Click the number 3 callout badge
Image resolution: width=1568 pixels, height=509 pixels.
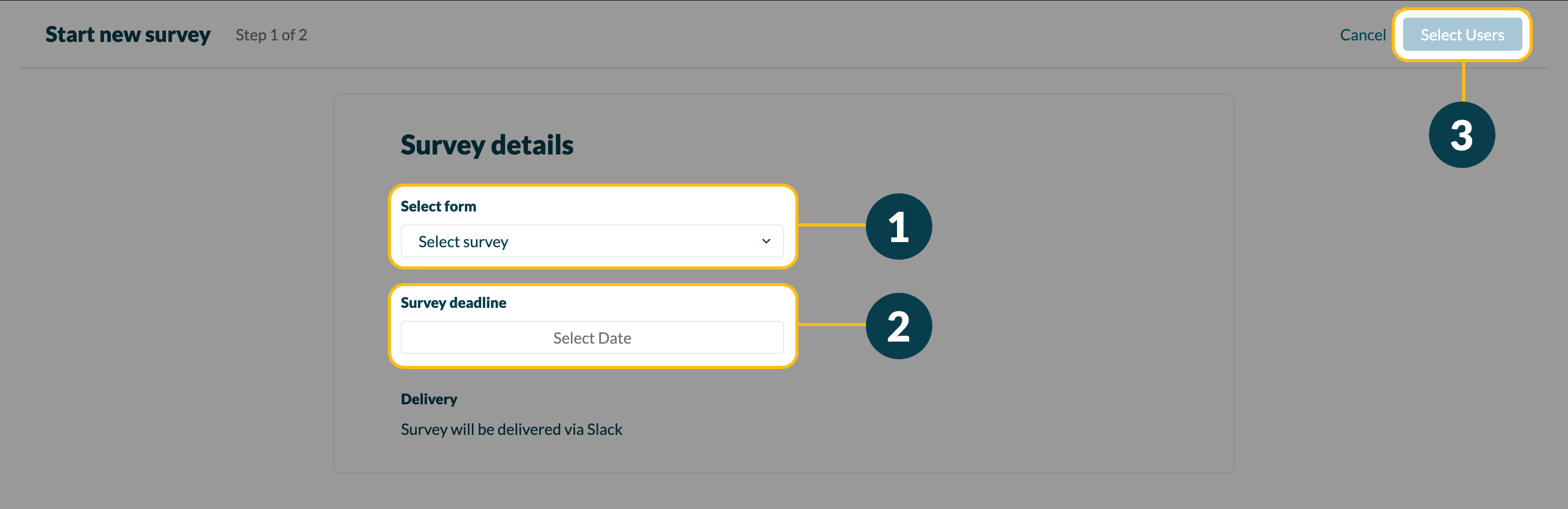pyautogui.click(x=1461, y=135)
